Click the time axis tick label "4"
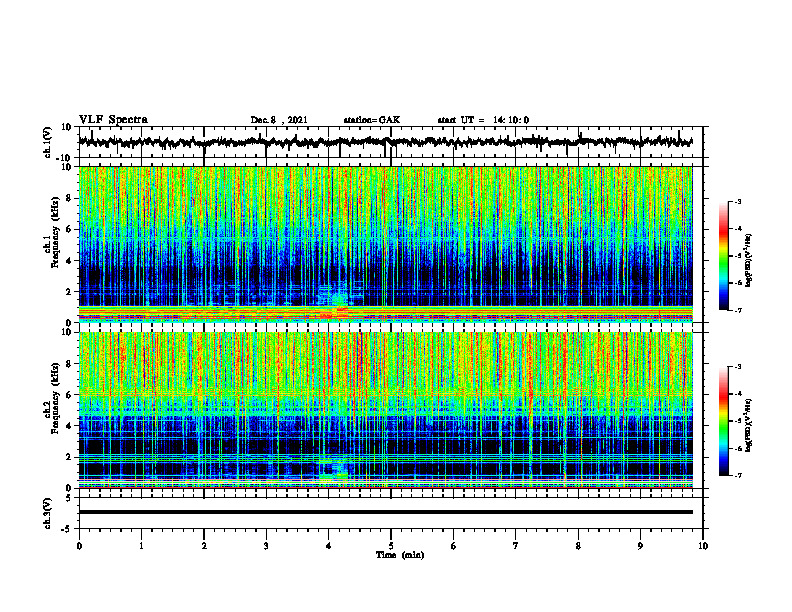This screenshot has width=792, height=612. [x=329, y=546]
